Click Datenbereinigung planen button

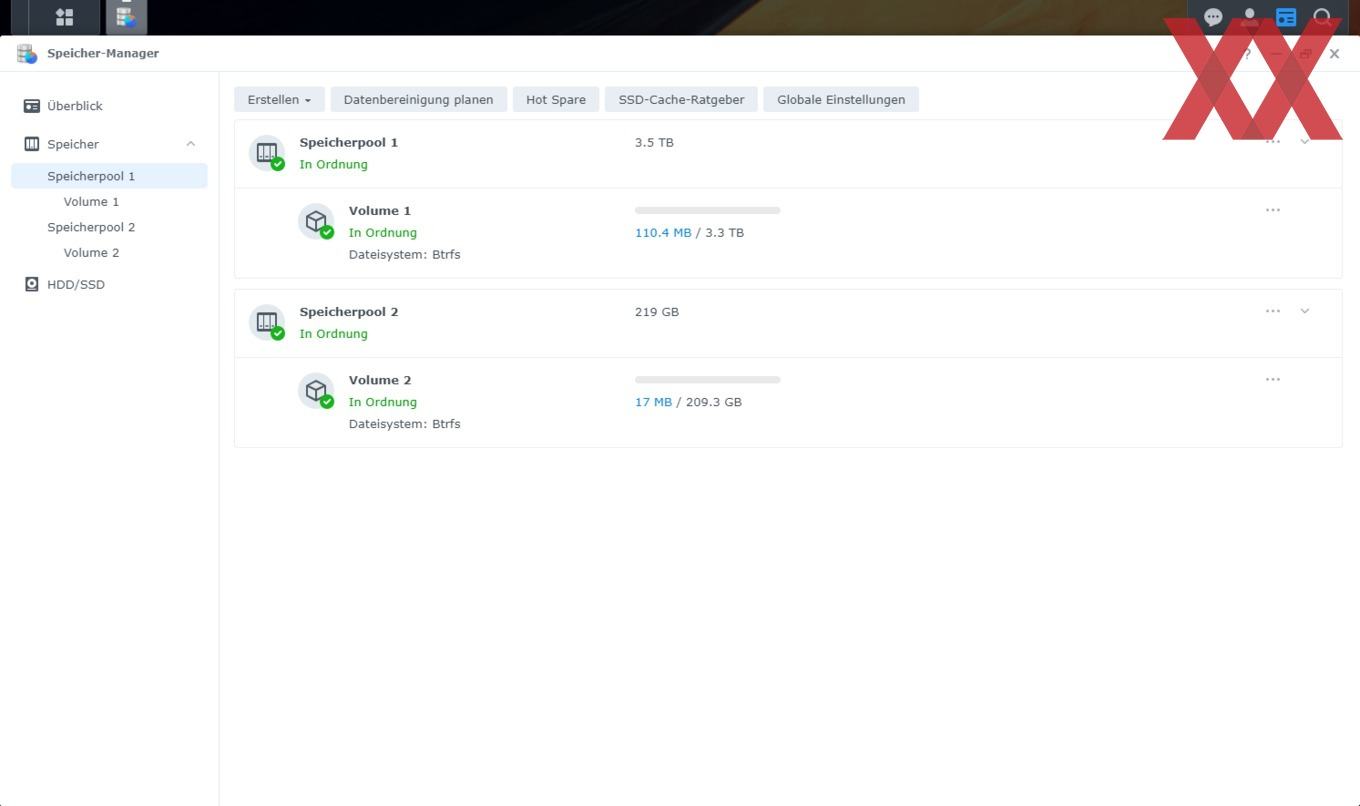418,99
